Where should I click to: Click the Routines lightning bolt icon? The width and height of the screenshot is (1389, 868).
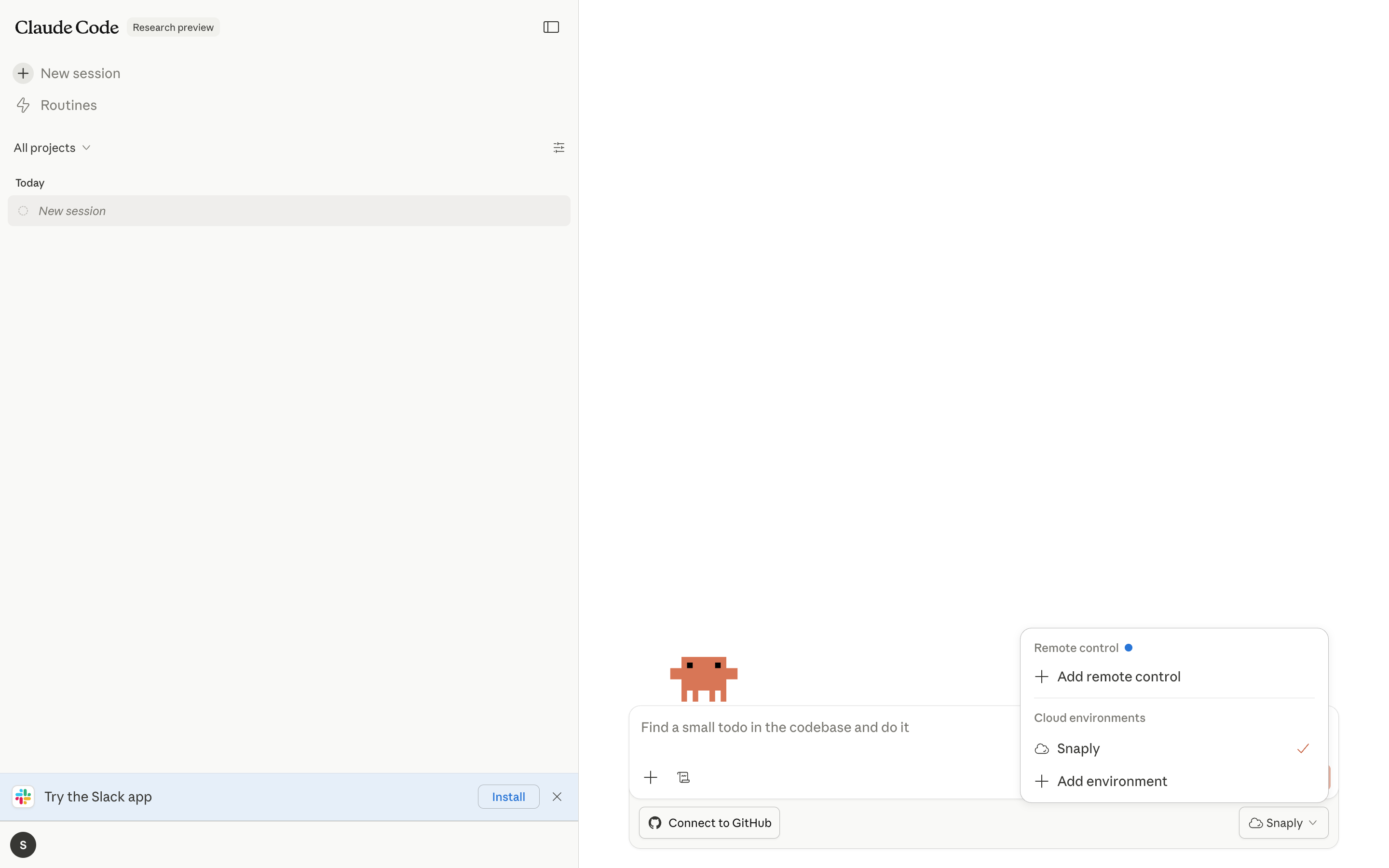23,105
